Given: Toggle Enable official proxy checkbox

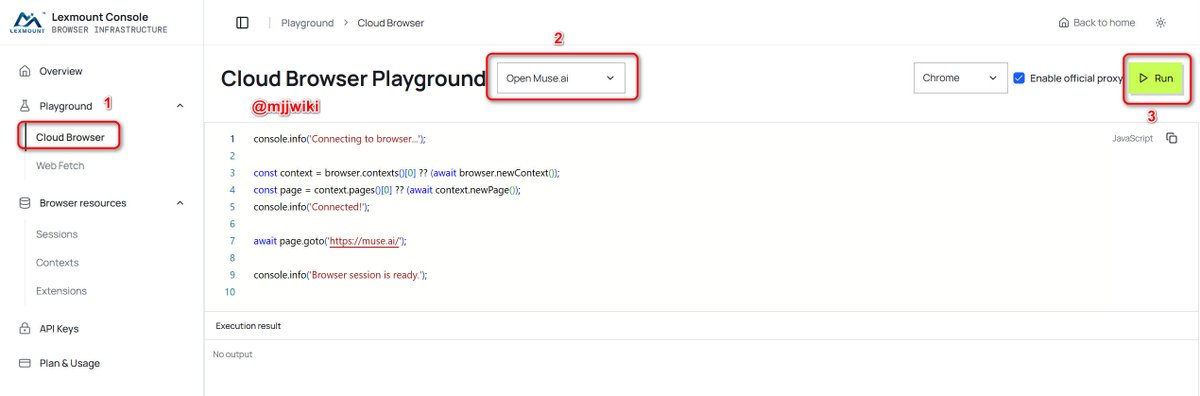Looking at the screenshot, I should (x=1019, y=77).
